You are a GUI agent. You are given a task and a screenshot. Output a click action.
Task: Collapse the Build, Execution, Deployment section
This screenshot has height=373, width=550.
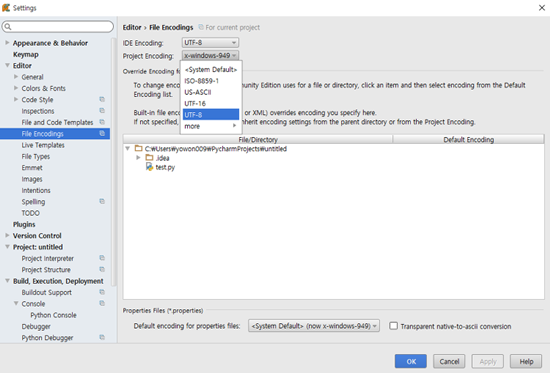coord(7,281)
